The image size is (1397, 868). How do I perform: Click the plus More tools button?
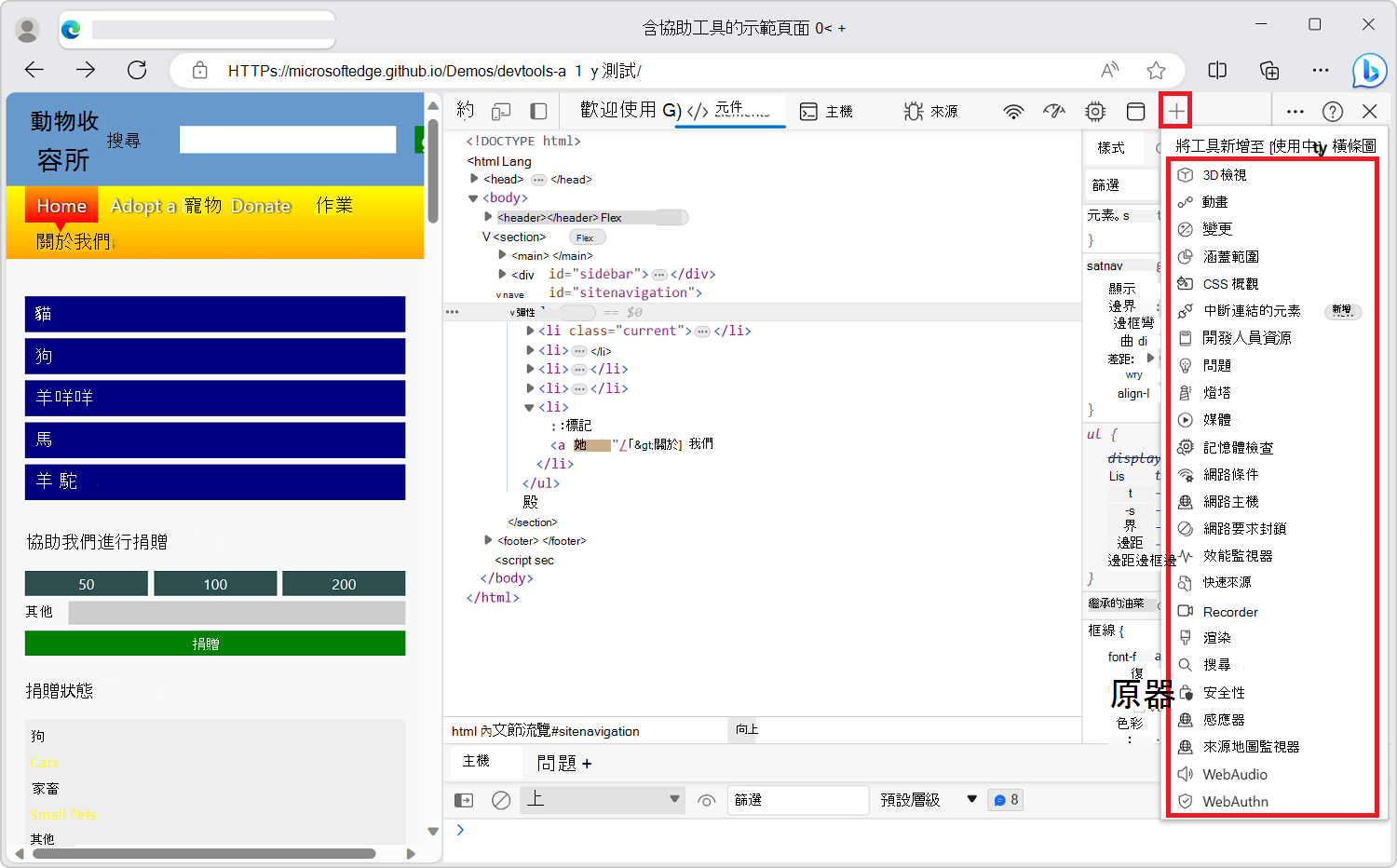click(1176, 111)
